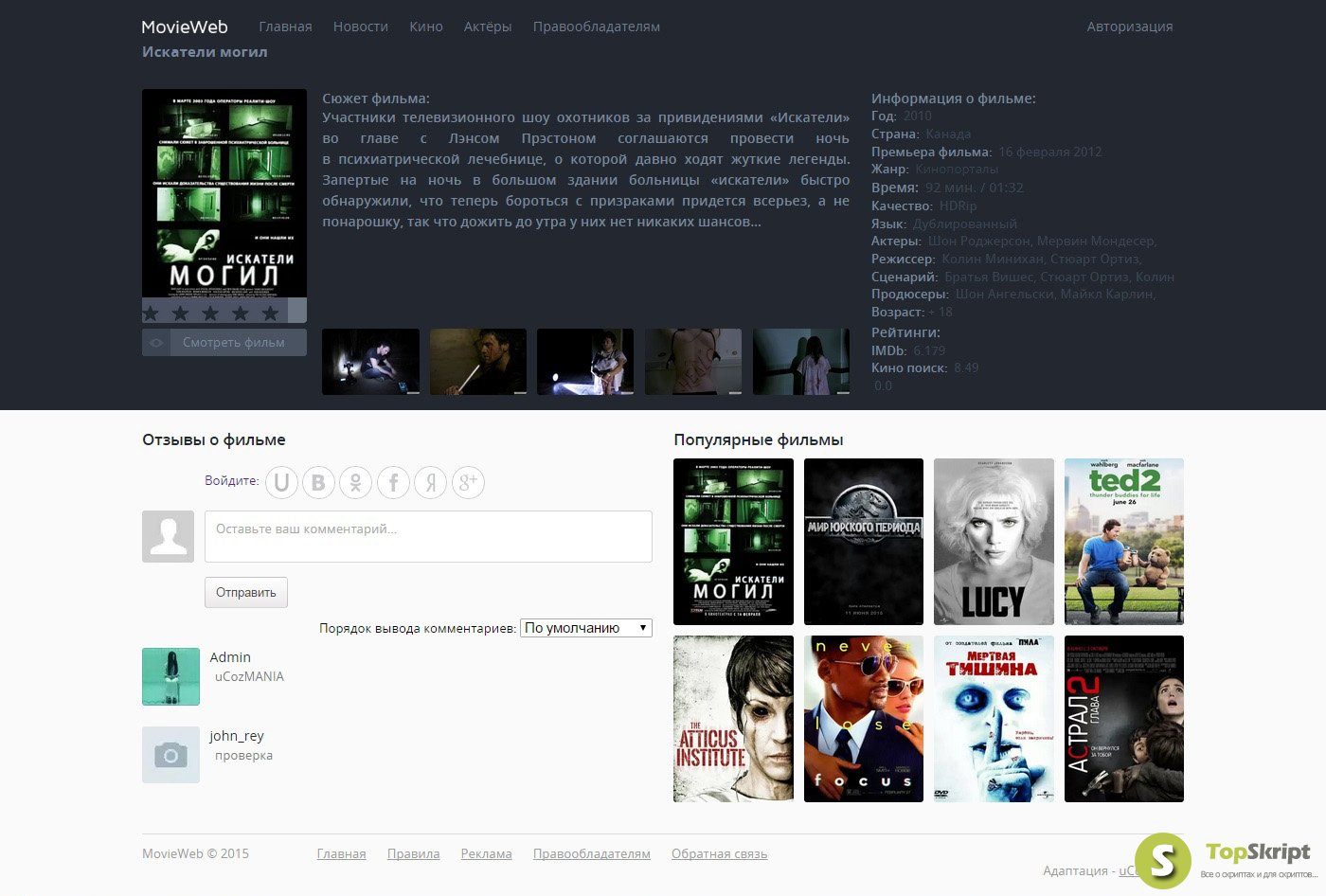The height and width of the screenshot is (896, 1326).
Task: Click the IMDb rating 6.179
Action: tap(929, 350)
